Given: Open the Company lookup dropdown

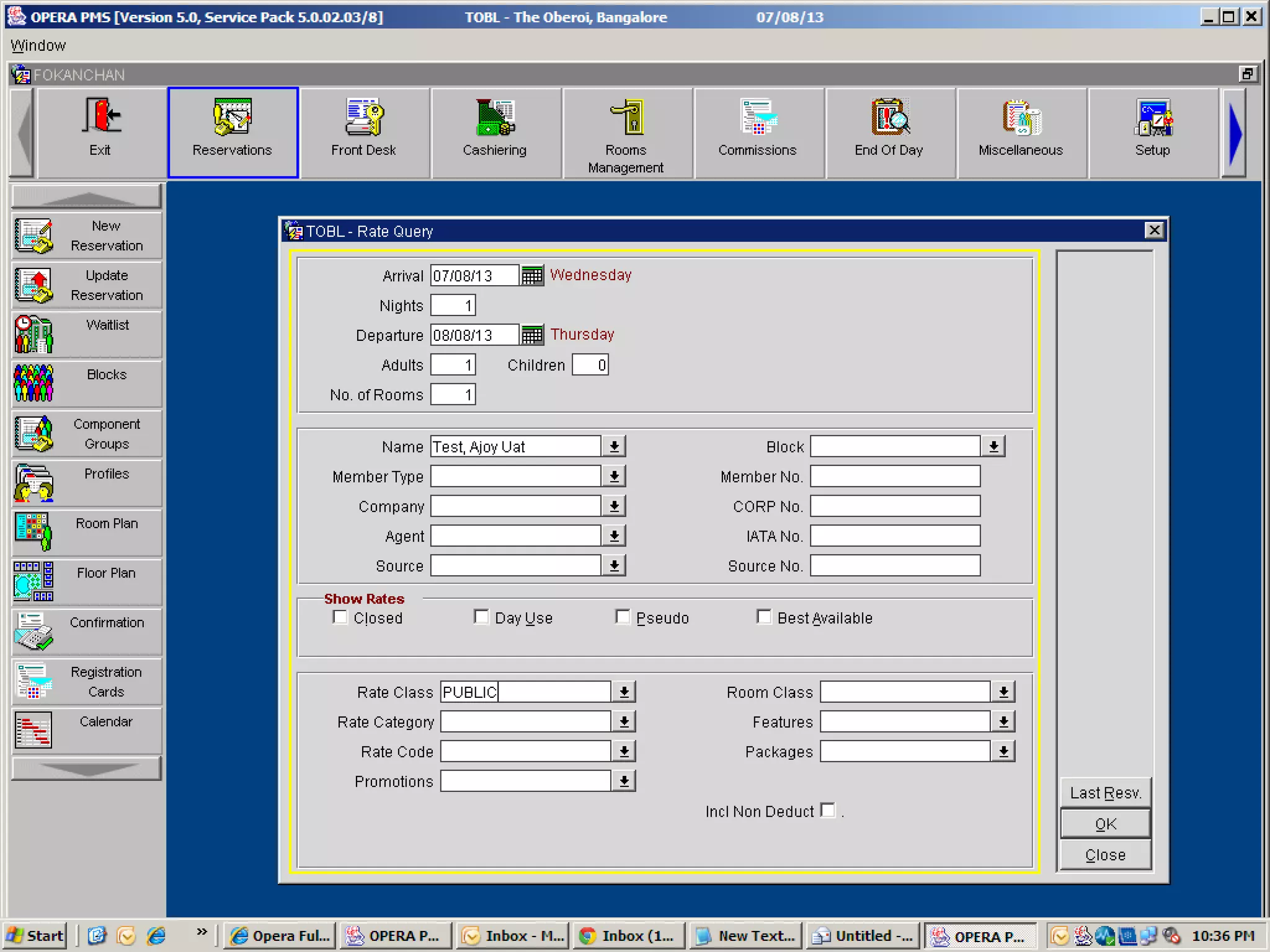Looking at the screenshot, I should 614,506.
